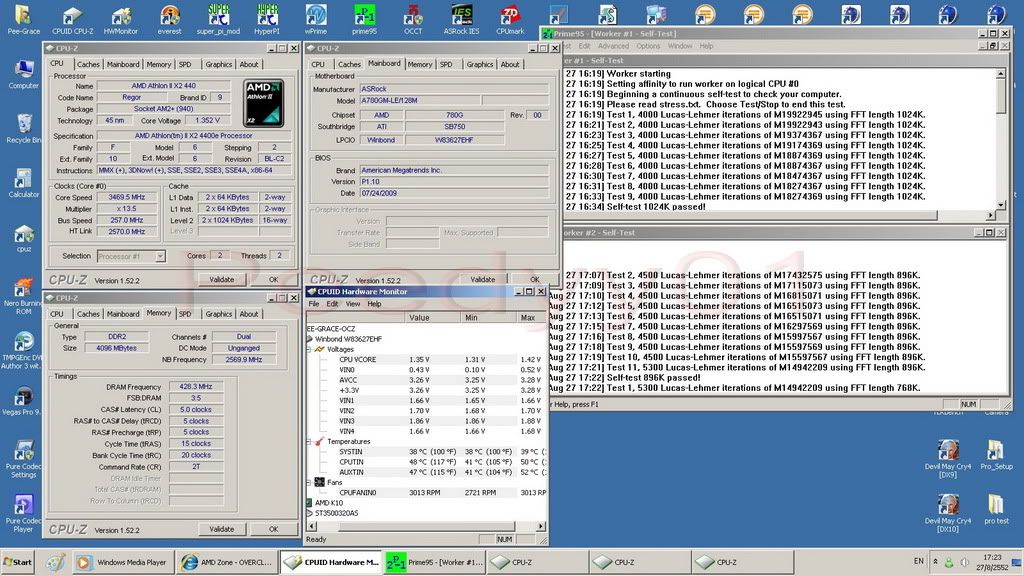Click the Paint shortcut in the Quick Launch
The image size is (1024, 576).
click(56, 562)
